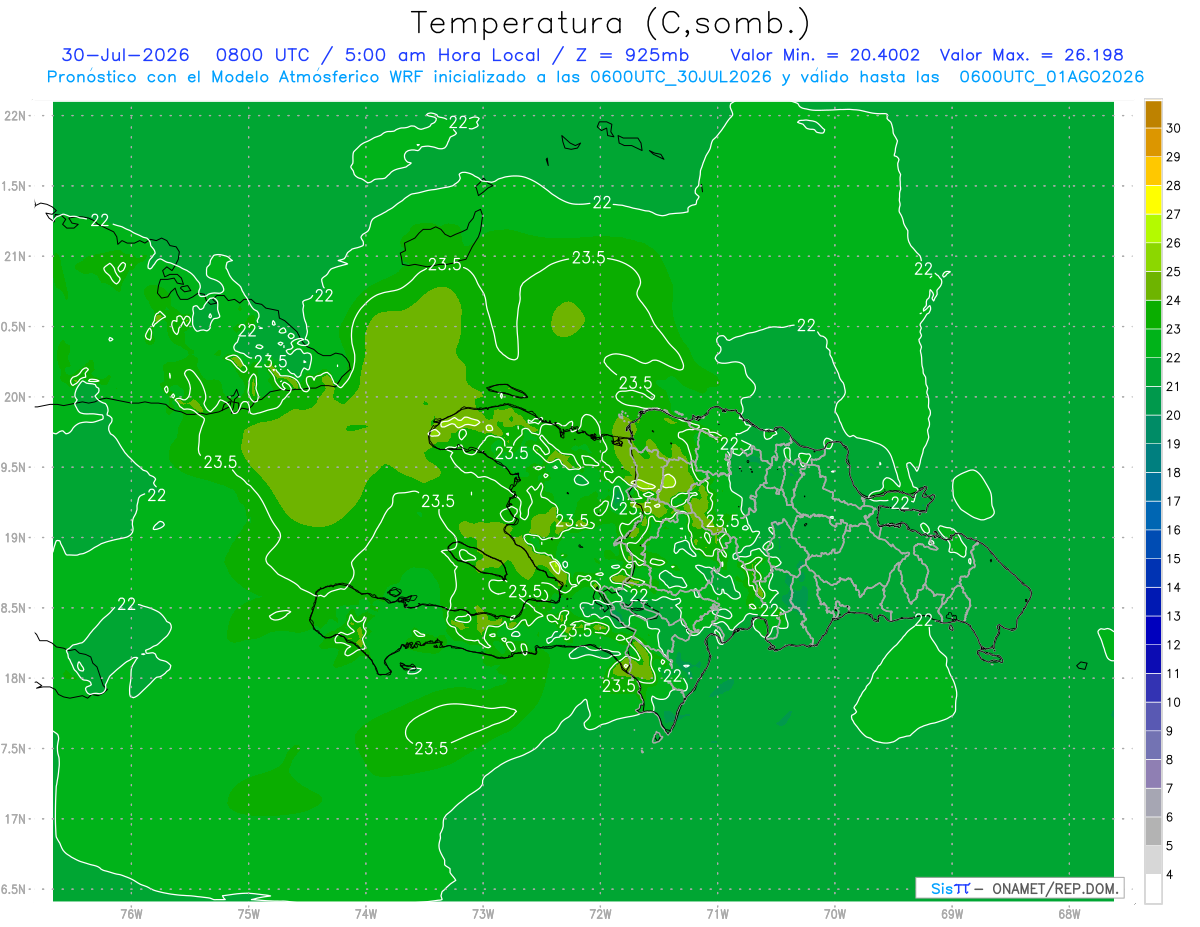Viewport: 1200px width, 927px height.
Task: Click the "69W" longitude axis label
Action: point(951,913)
